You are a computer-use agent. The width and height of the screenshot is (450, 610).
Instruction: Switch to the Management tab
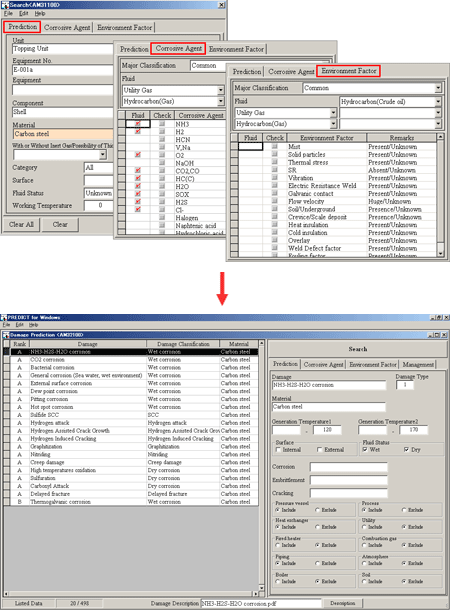(418, 365)
